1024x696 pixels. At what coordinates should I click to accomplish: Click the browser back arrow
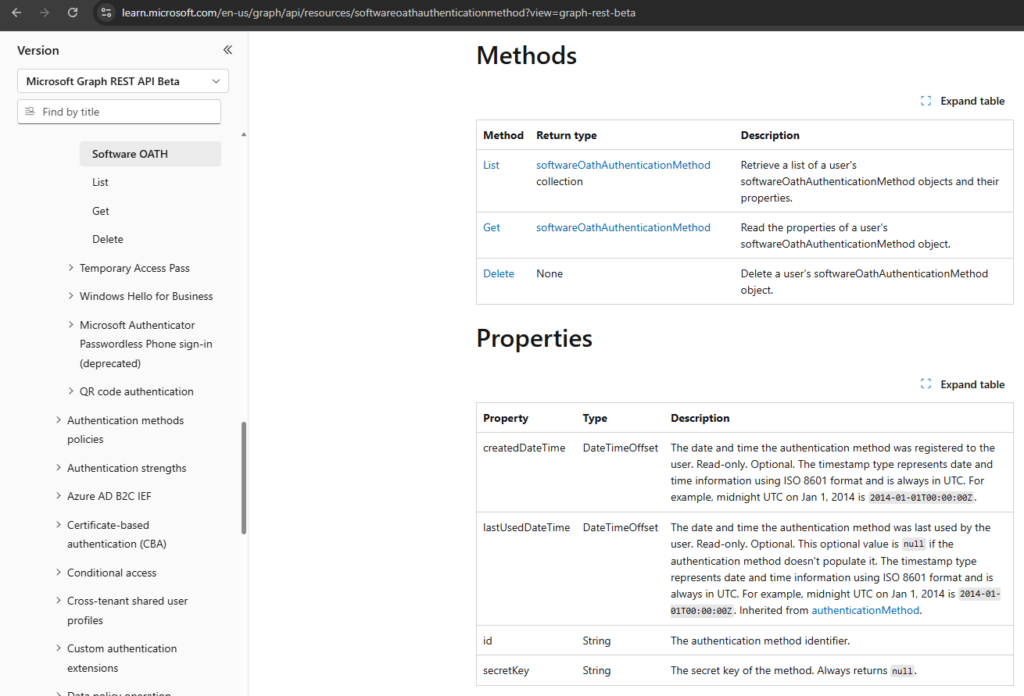pos(16,12)
